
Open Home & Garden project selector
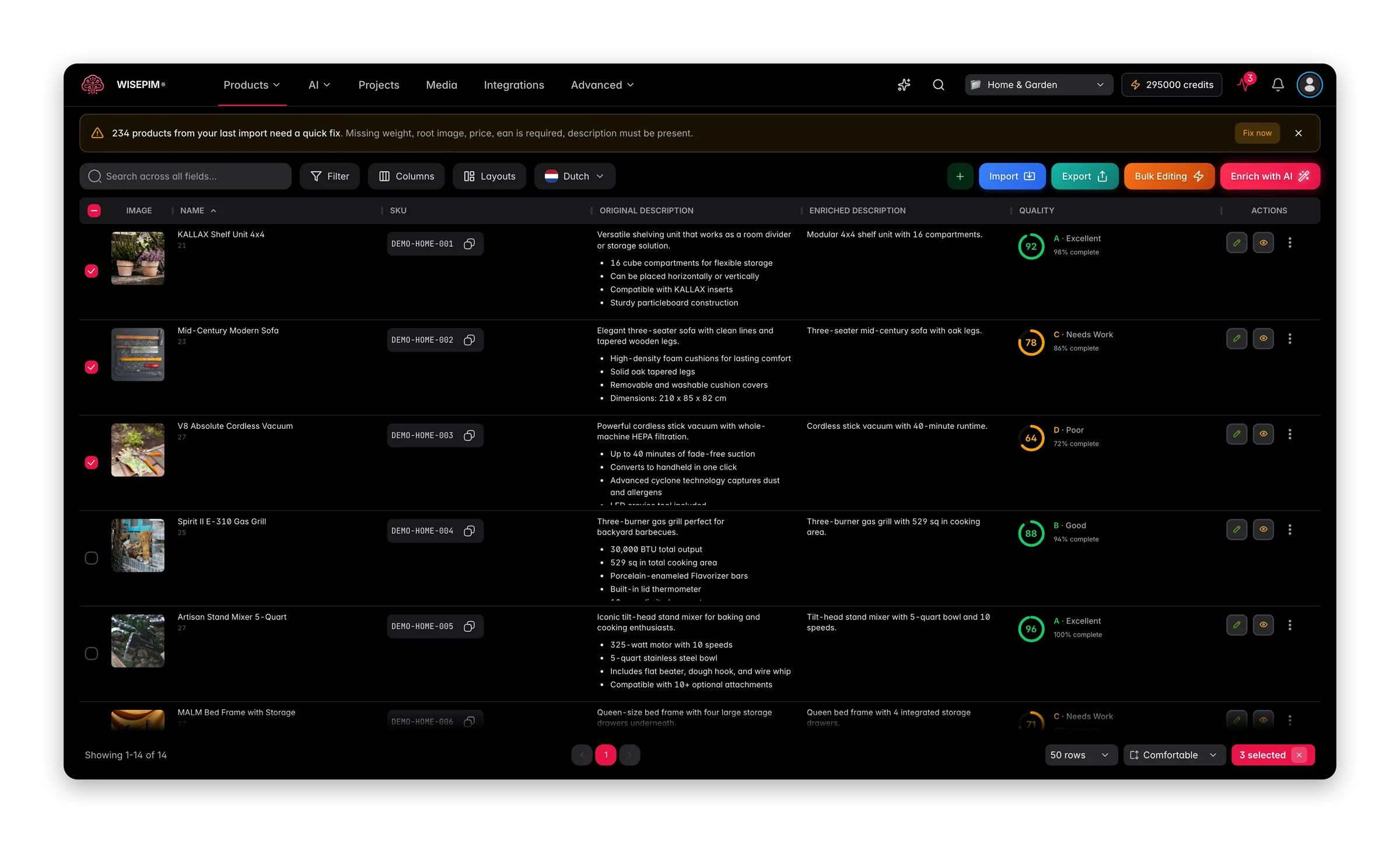tap(1038, 85)
